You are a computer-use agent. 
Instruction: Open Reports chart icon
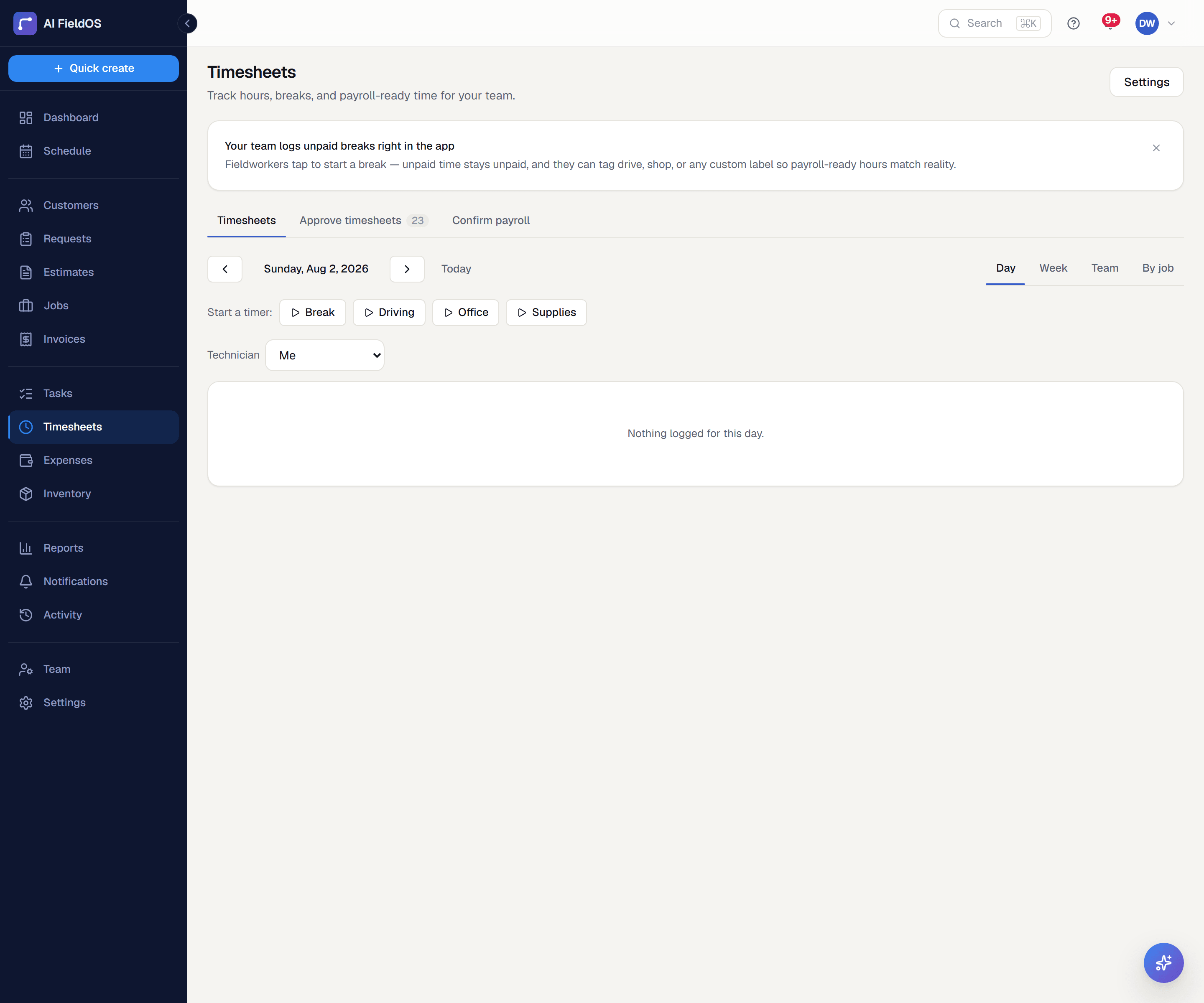(x=26, y=548)
